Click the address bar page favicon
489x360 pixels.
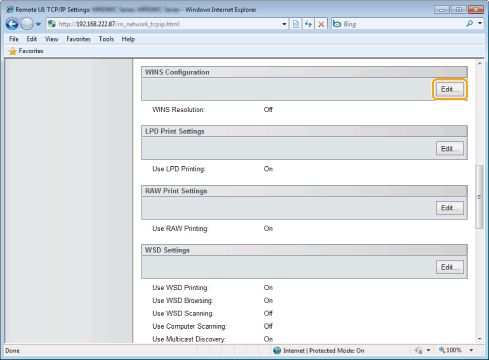(52, 24)
